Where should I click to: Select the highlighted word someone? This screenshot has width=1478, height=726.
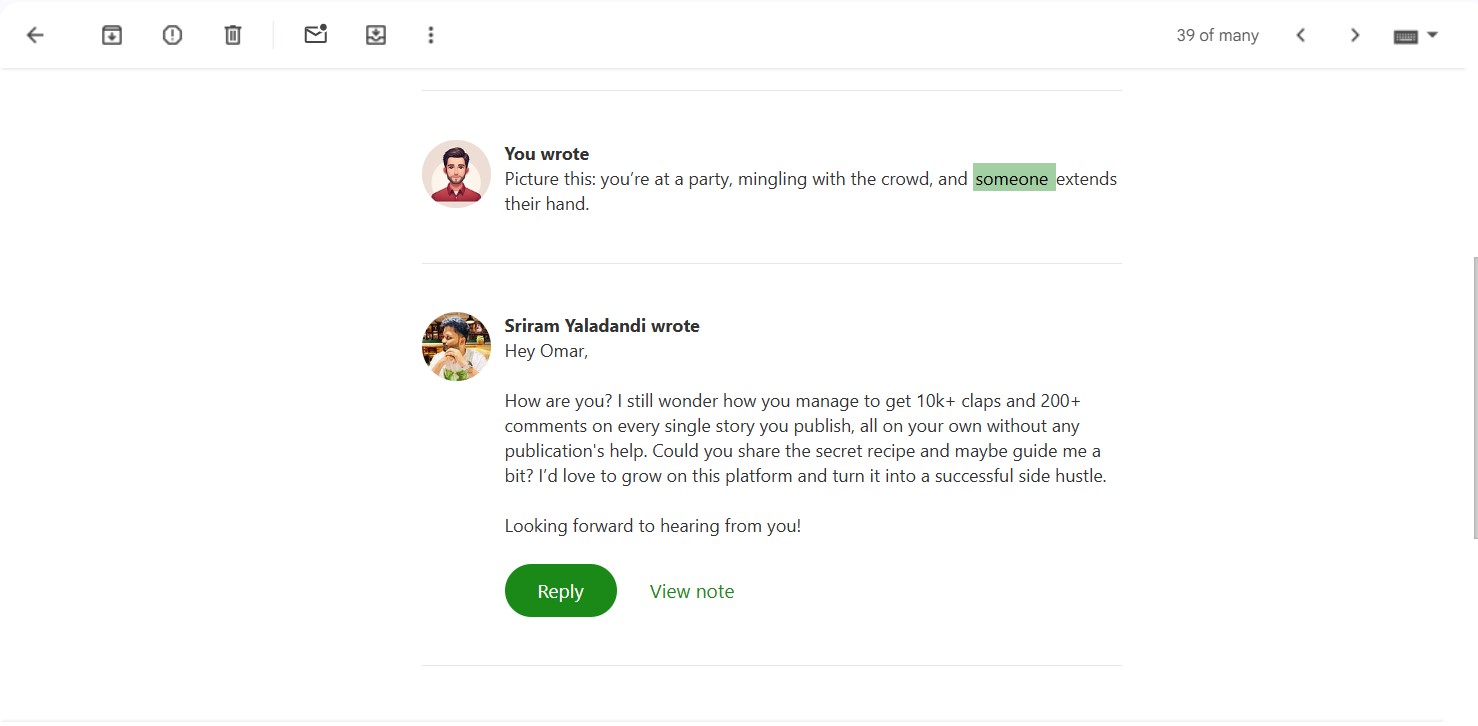click(1013, 178)
